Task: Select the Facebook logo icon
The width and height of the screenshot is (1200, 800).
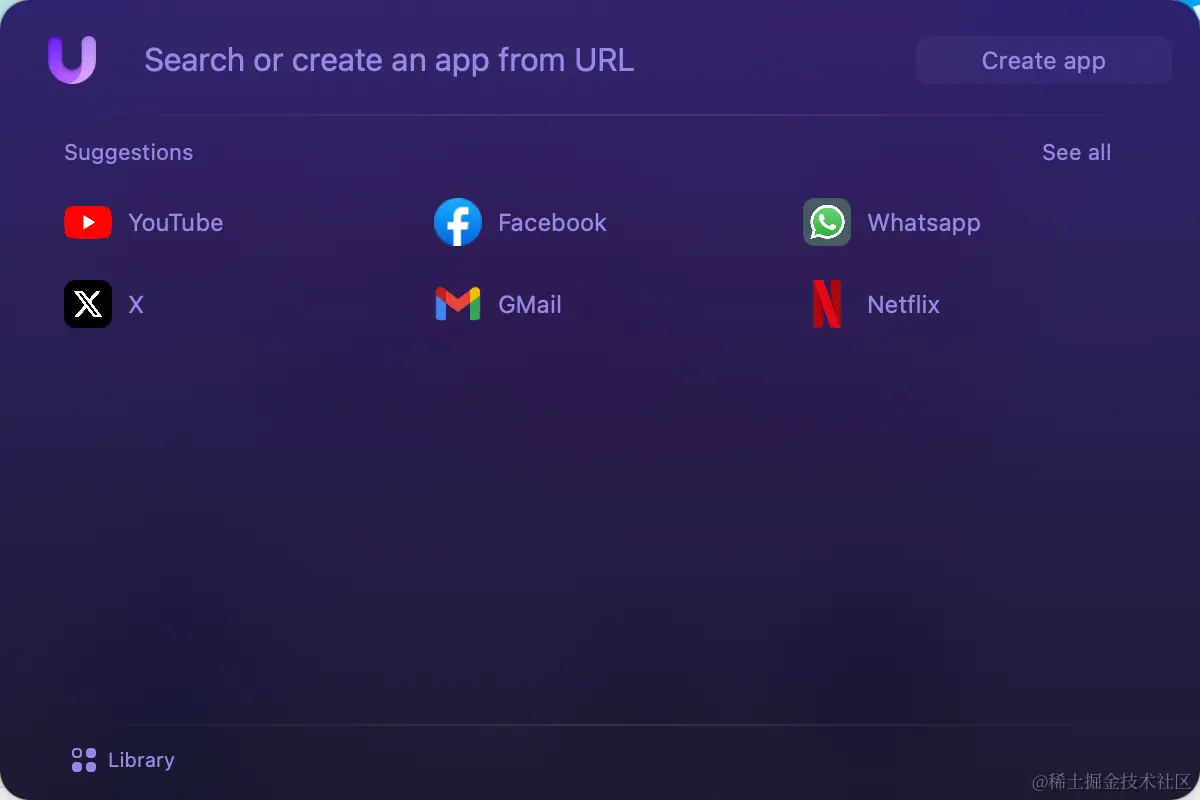Action: (458, 222)
